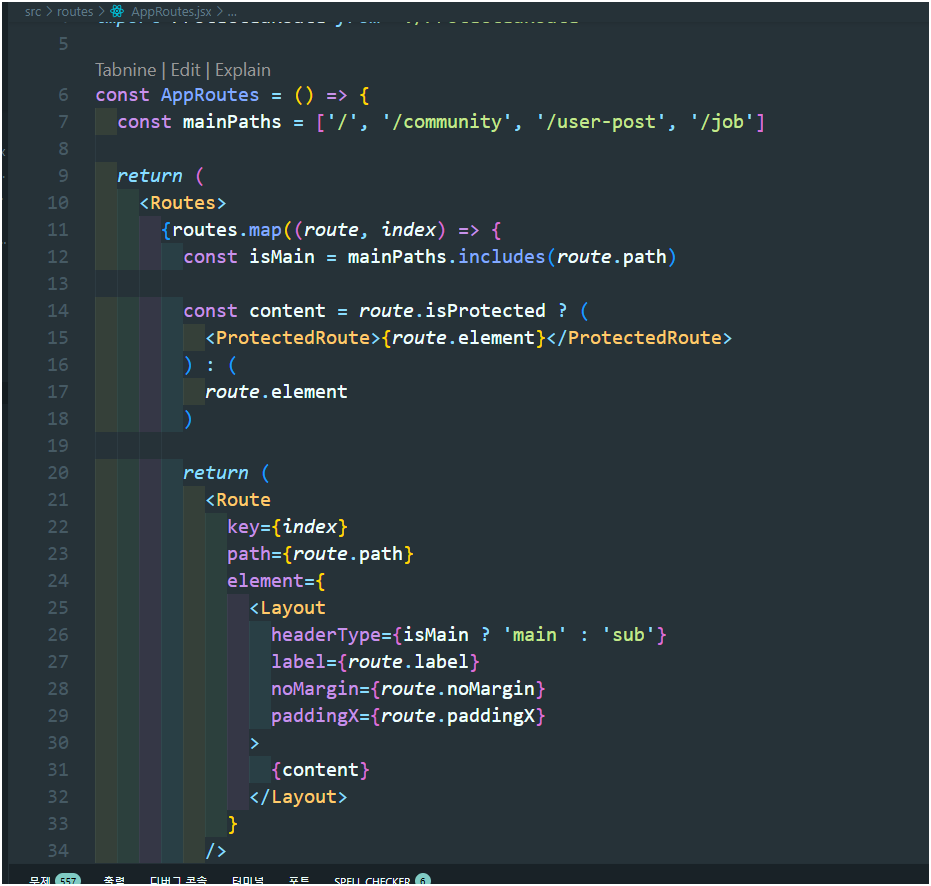Image resolution: width=931 pixels, height=886 pixels.
Task: Click the Explain code lens link
Action: [242, 70]
